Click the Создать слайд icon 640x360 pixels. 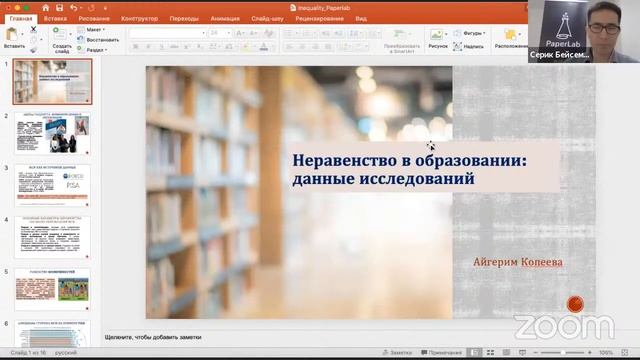[60, 33]
